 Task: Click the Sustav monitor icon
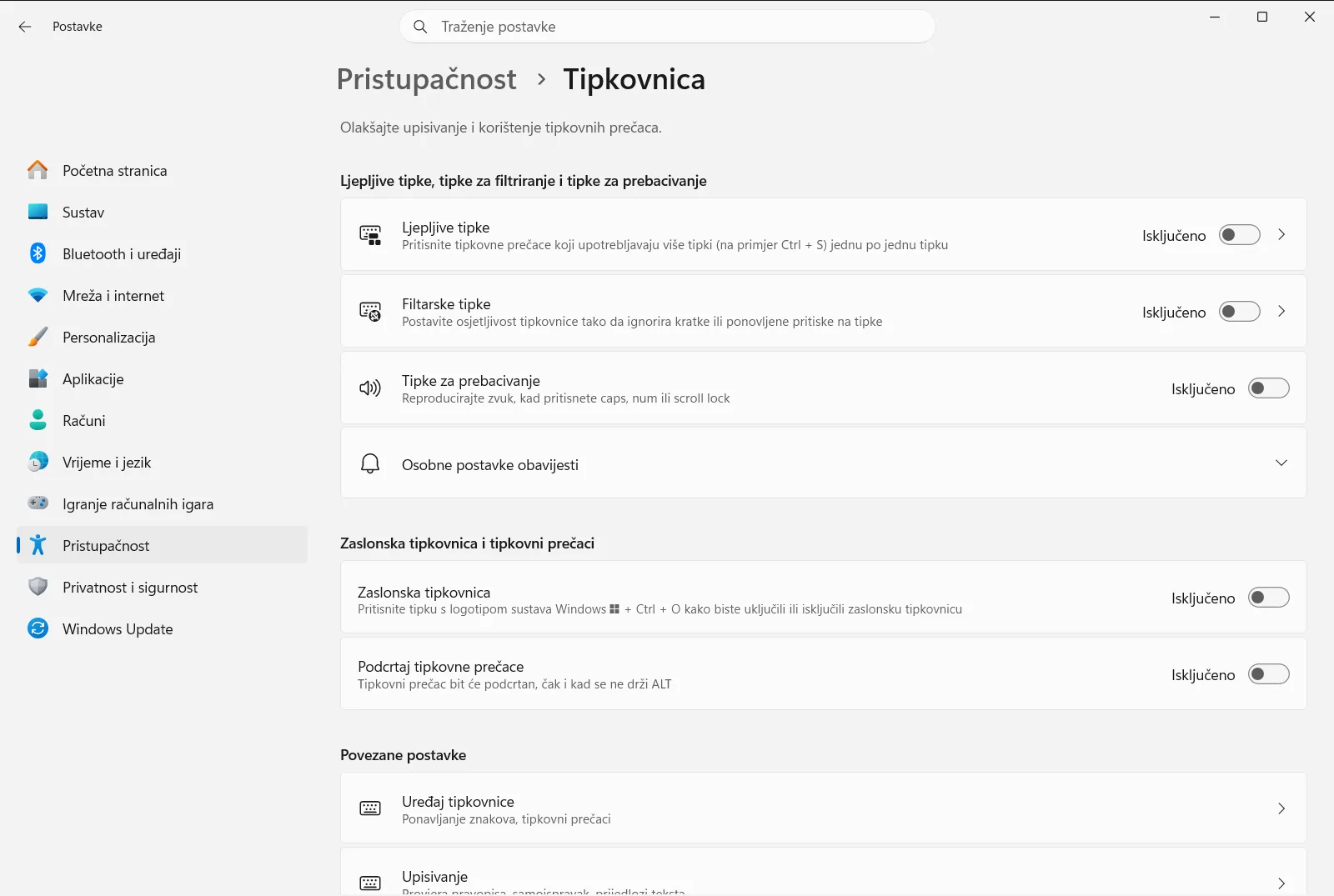click(38, 212)
